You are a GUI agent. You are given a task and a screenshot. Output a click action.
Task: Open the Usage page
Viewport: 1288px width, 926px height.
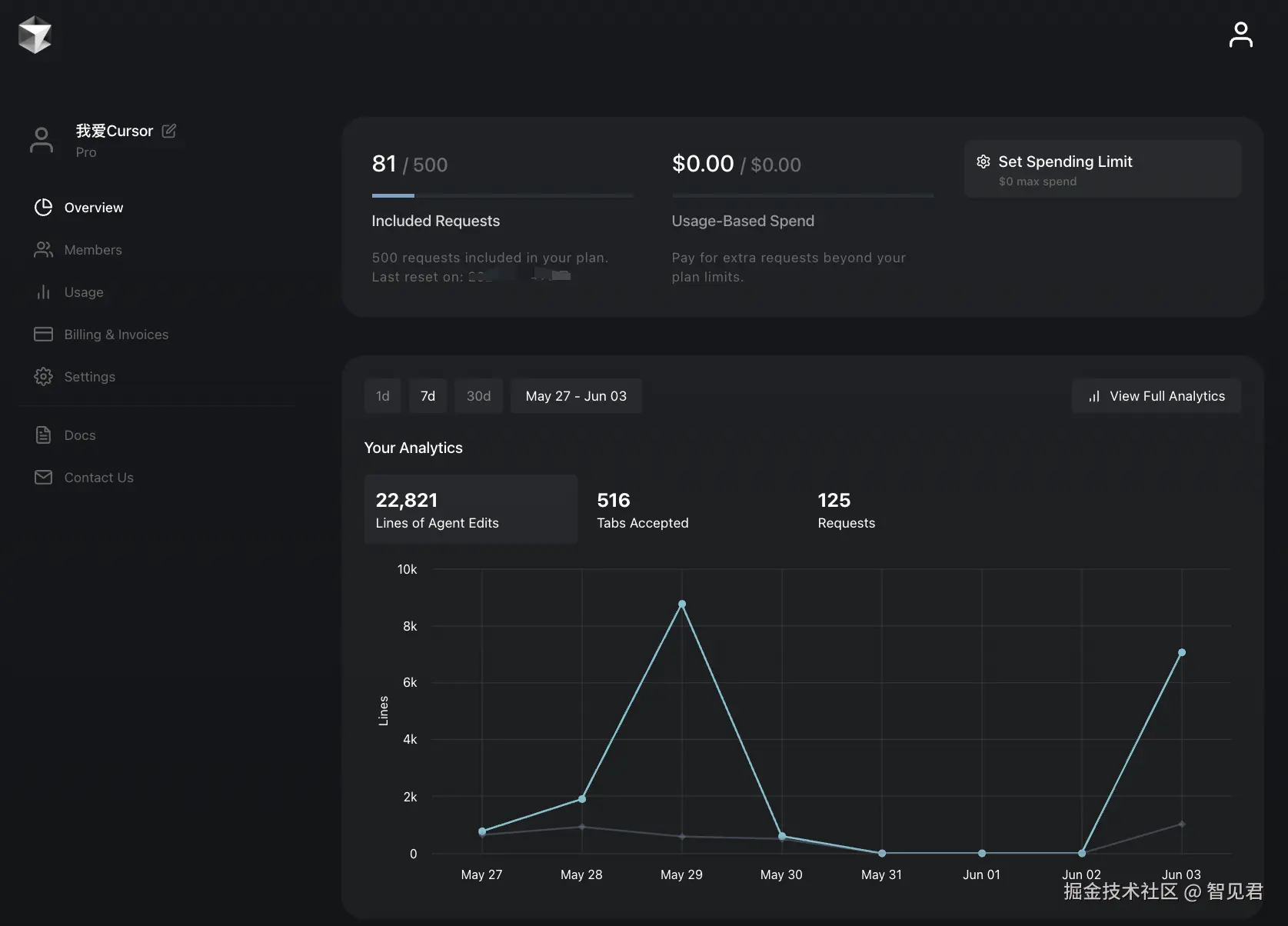[84, 291]
